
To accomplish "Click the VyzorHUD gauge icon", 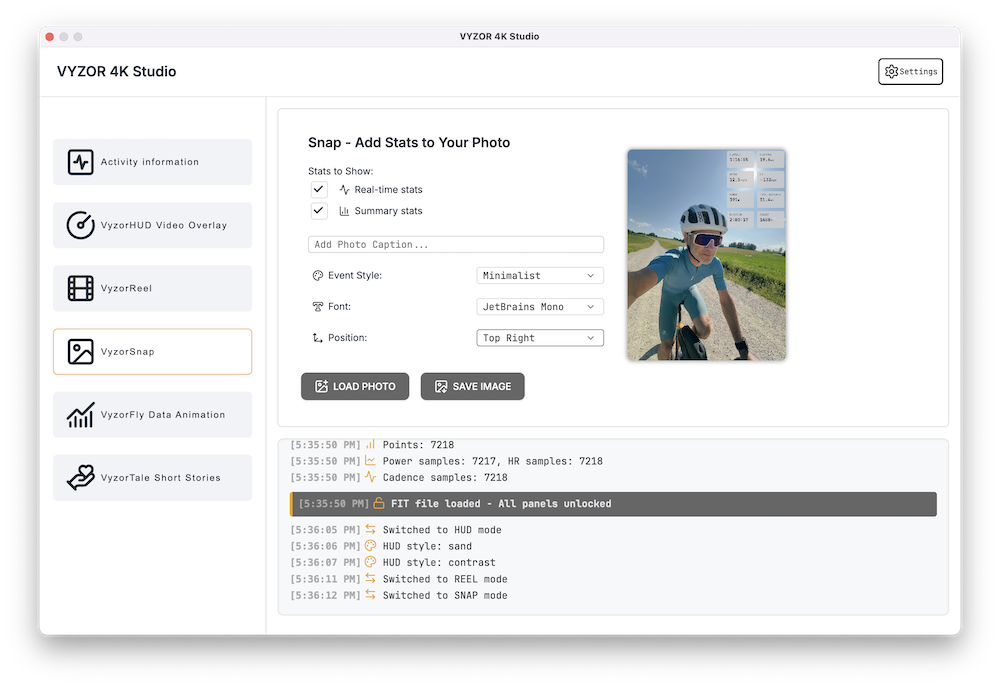I will click(80, 225).
